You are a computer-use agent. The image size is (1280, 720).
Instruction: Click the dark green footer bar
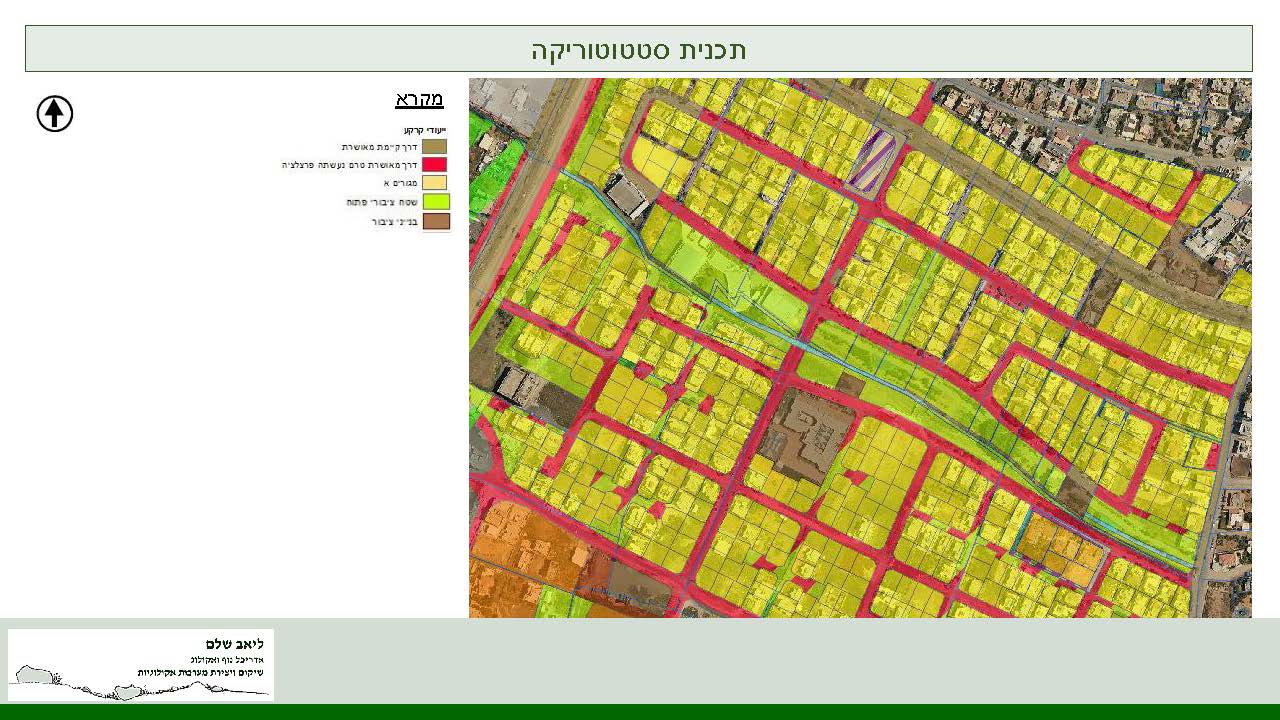click(640, 712)
